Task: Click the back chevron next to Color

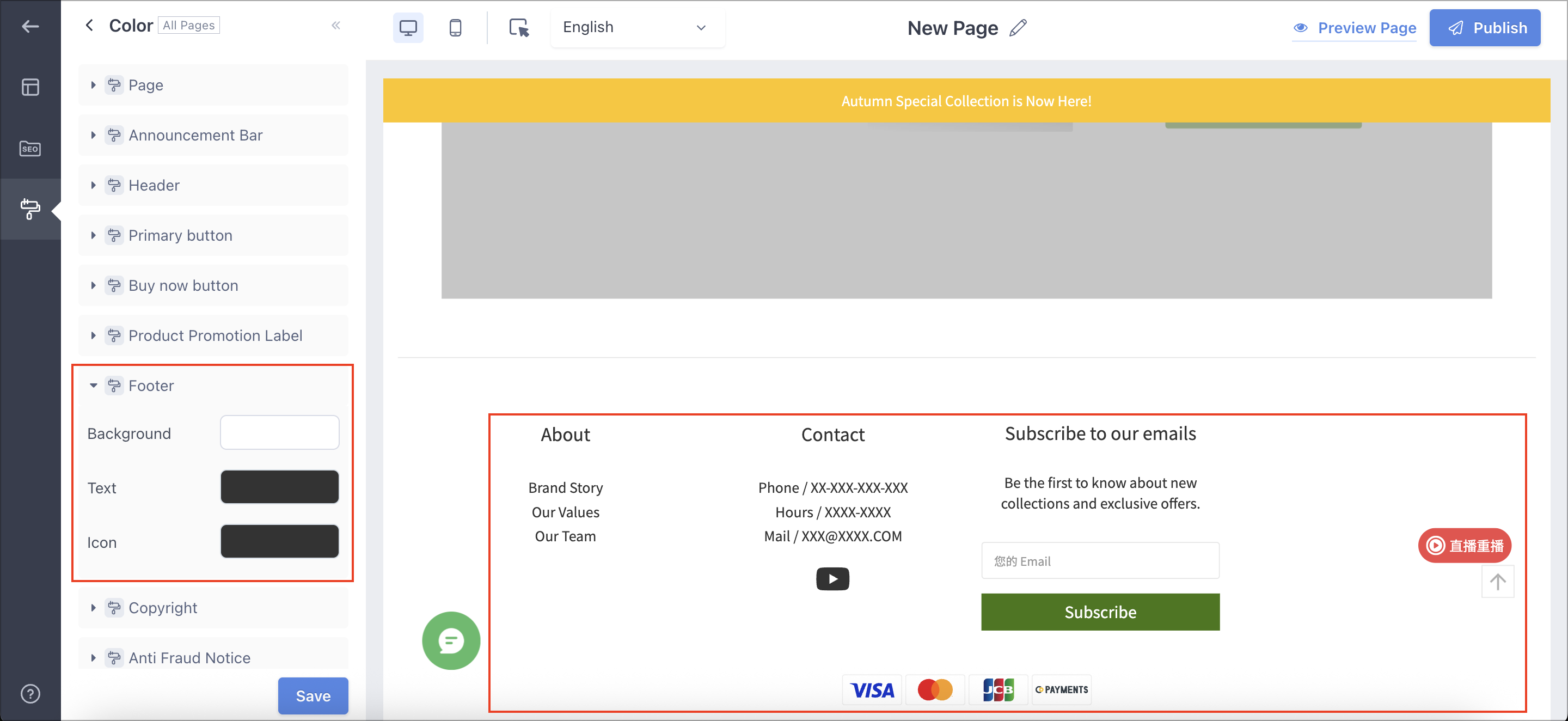Action: click(89, 25)
